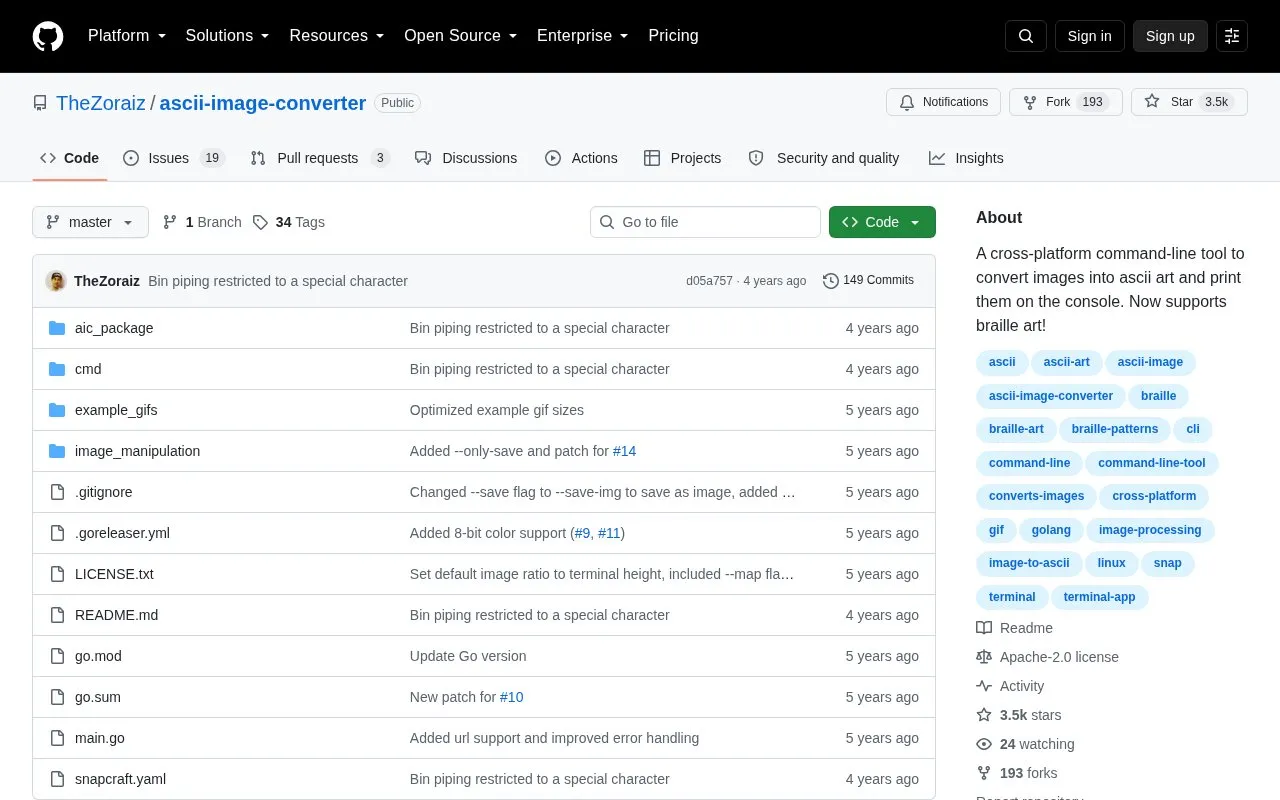Open the go.mod file
The height and width of the screenshot is (800, 1280).
point(98,656)
